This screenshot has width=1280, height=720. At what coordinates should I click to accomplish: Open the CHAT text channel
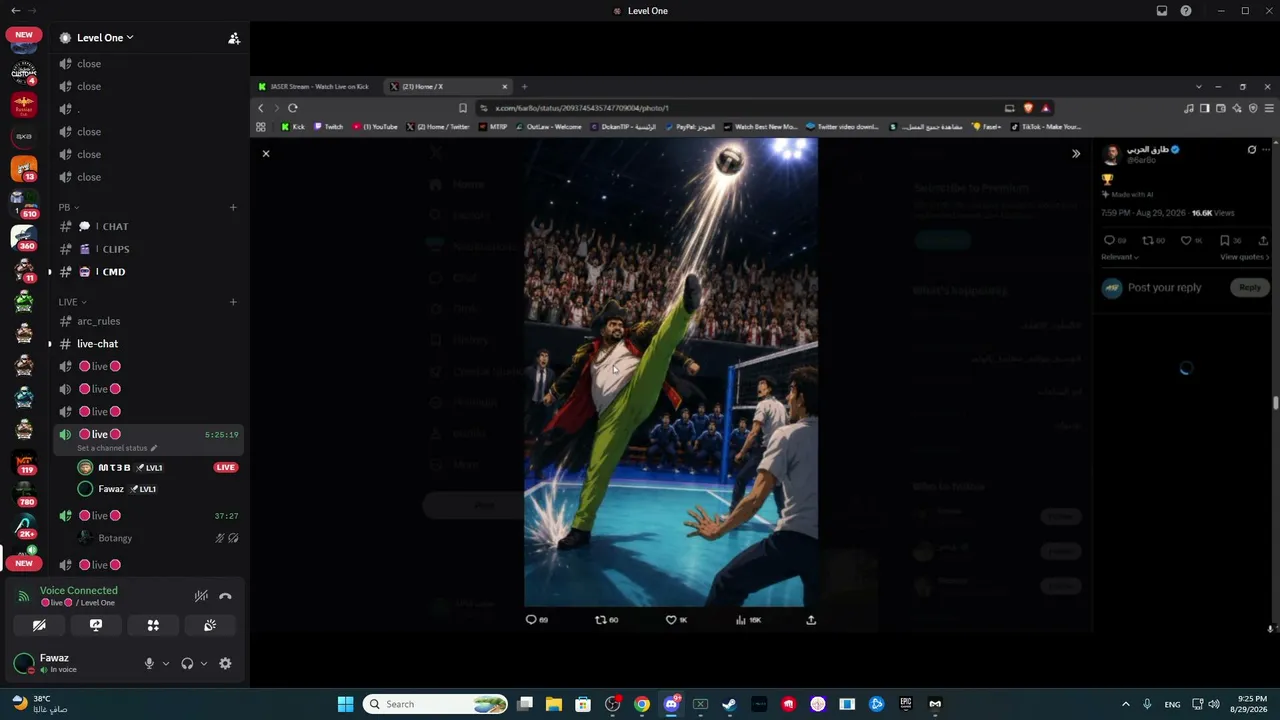click(148, 226)
